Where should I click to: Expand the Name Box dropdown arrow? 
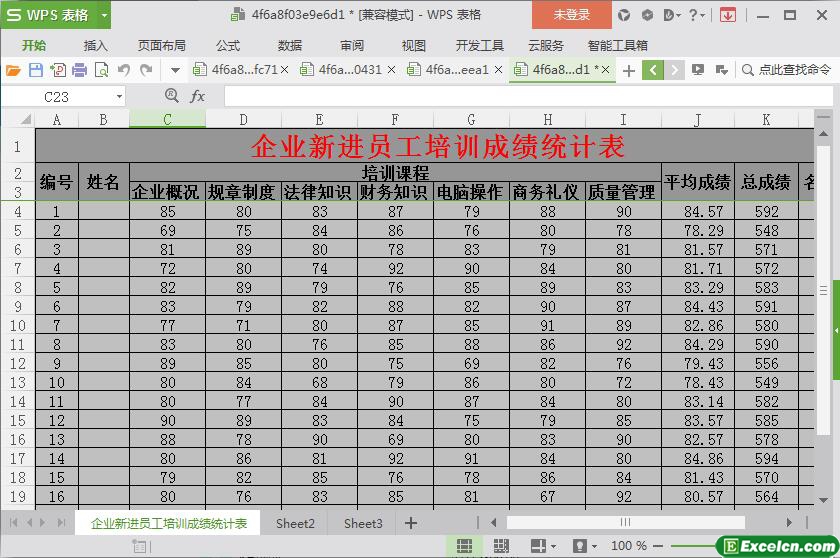click(119, 97)
